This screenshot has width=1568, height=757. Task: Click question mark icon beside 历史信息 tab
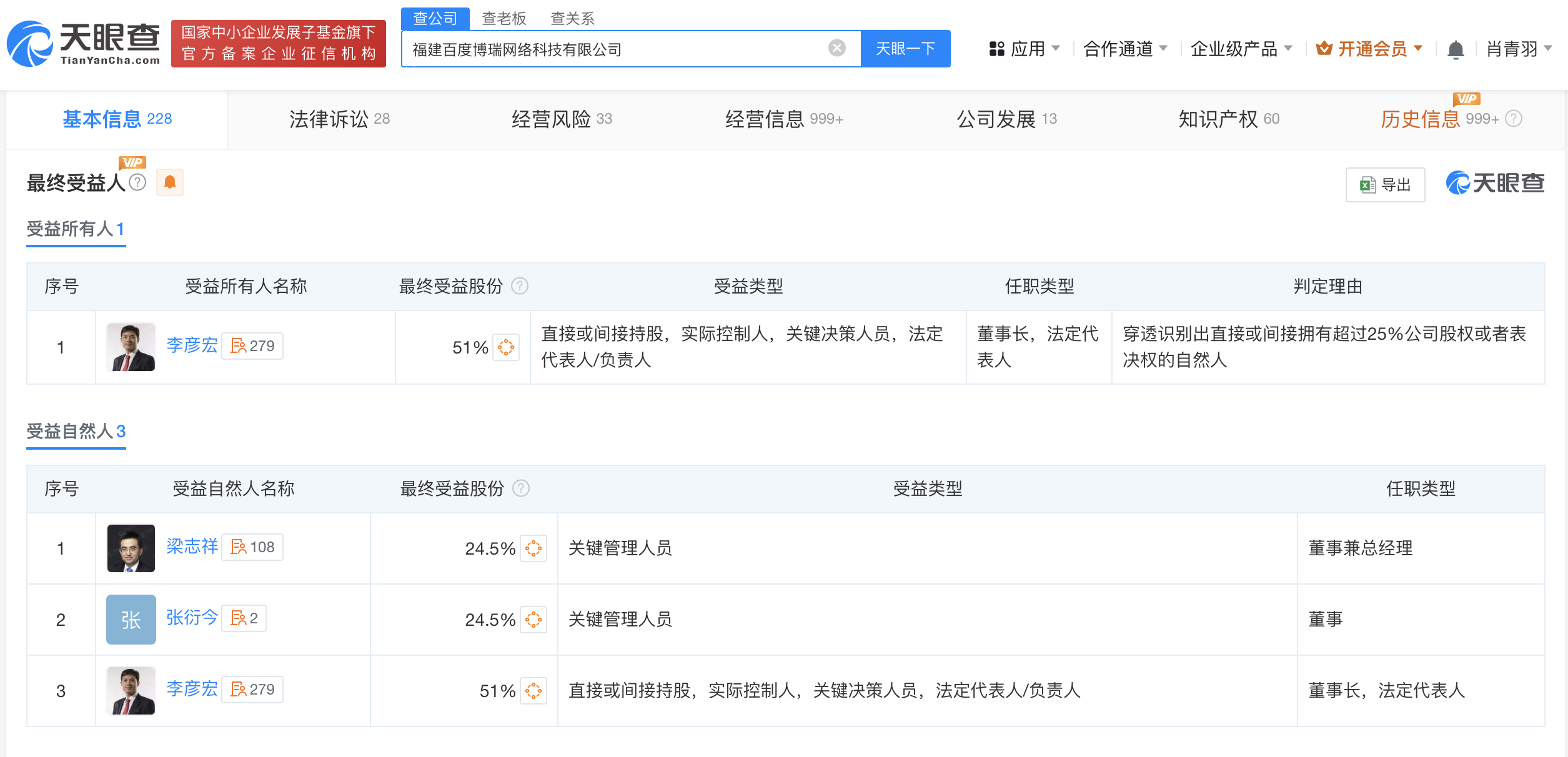[1512, 119]
